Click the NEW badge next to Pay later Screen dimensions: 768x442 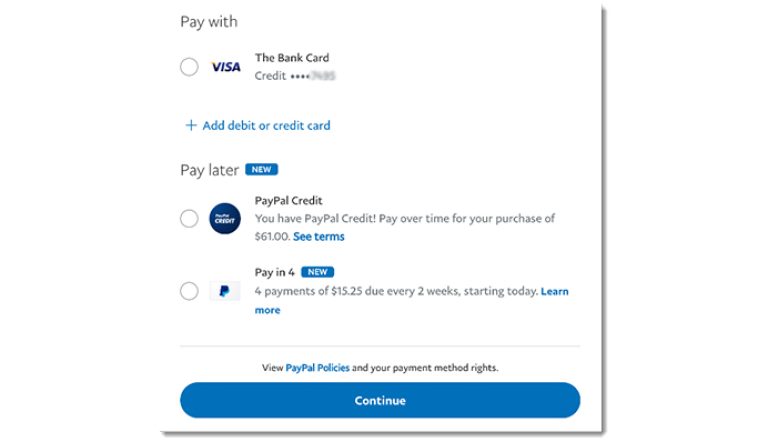(261, 170)
